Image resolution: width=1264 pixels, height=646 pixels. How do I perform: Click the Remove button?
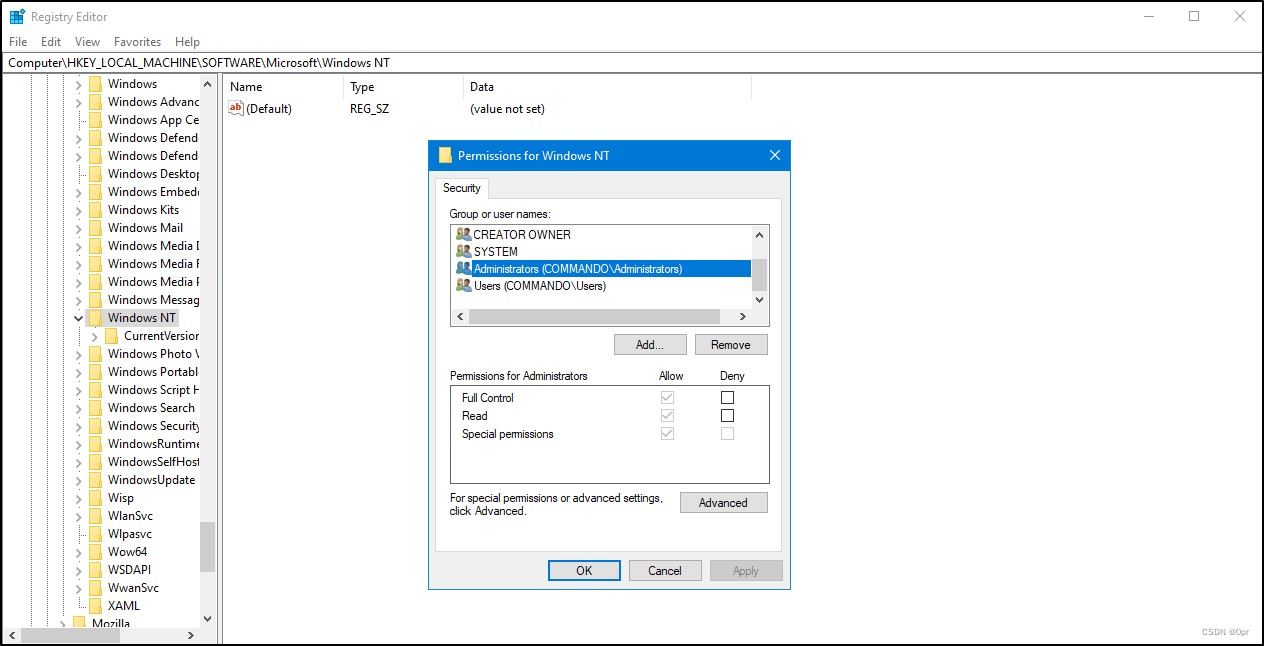pyautogui.click(x=731, y=344)
